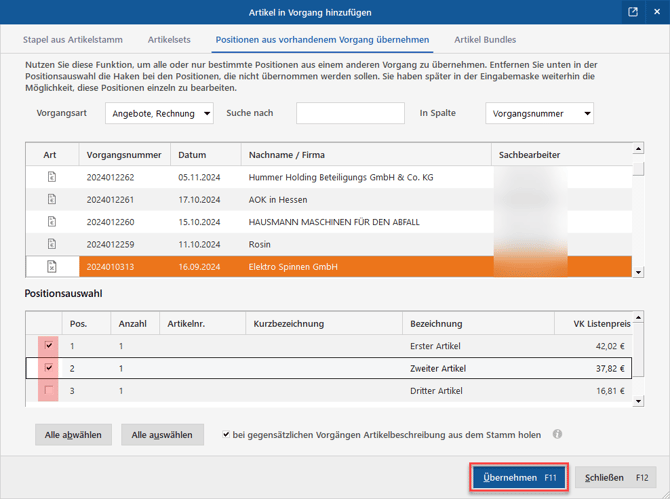Sort by the Vorgangsnummer column header

point(124,155)
